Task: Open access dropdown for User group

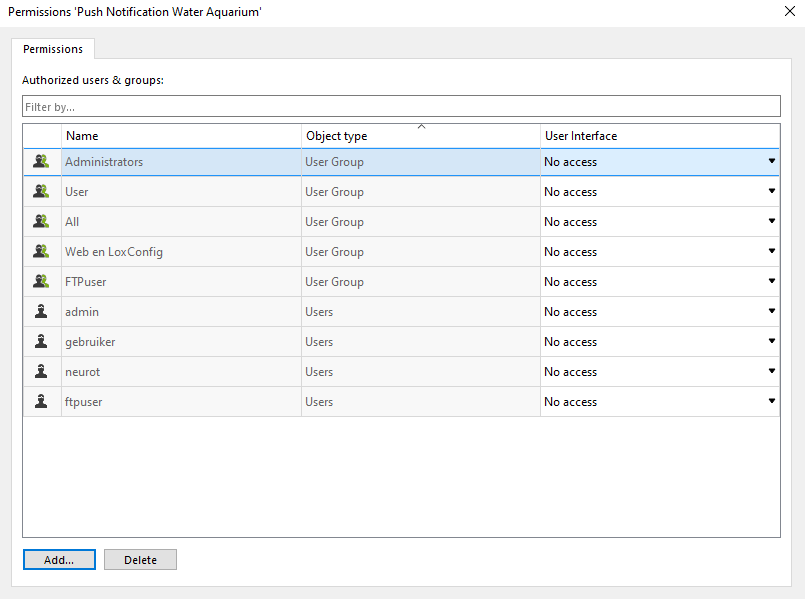Action: pyautogui.click(x=772, y=191)
